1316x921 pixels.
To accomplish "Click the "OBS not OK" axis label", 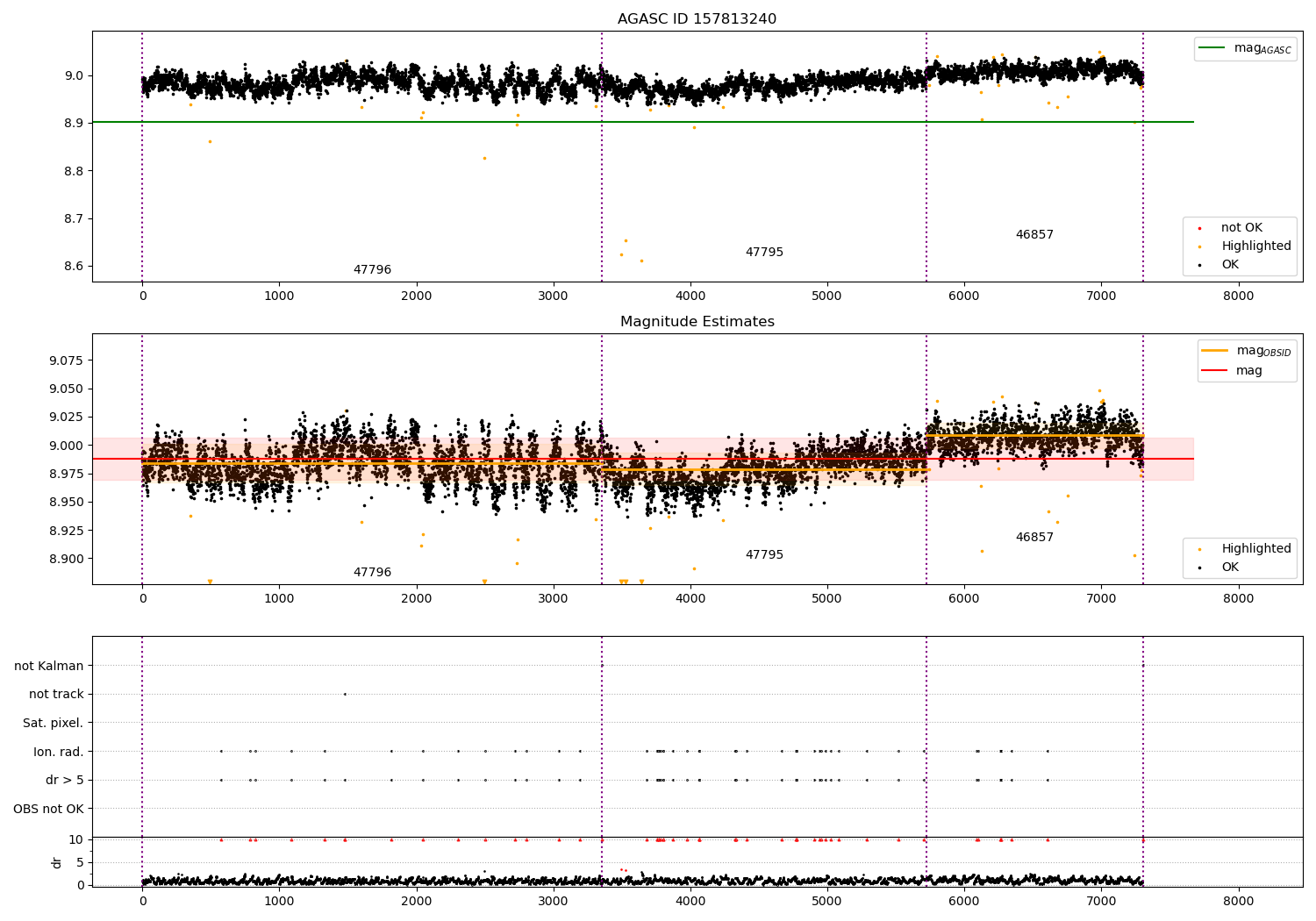I will point(48,809).
